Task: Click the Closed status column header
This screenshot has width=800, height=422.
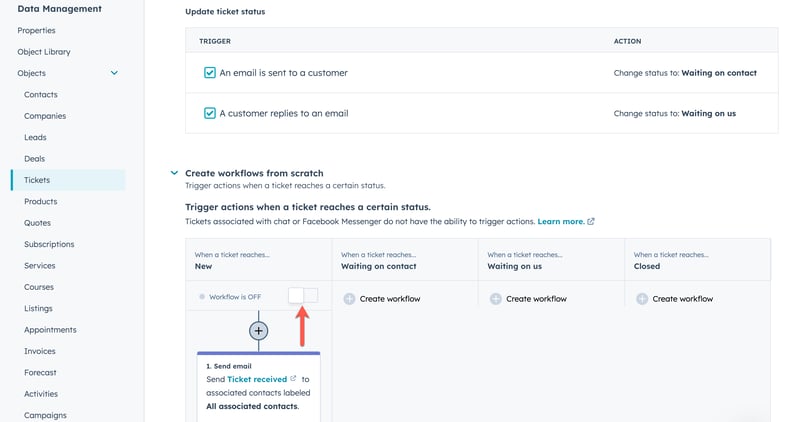Action: pos(697,260)
